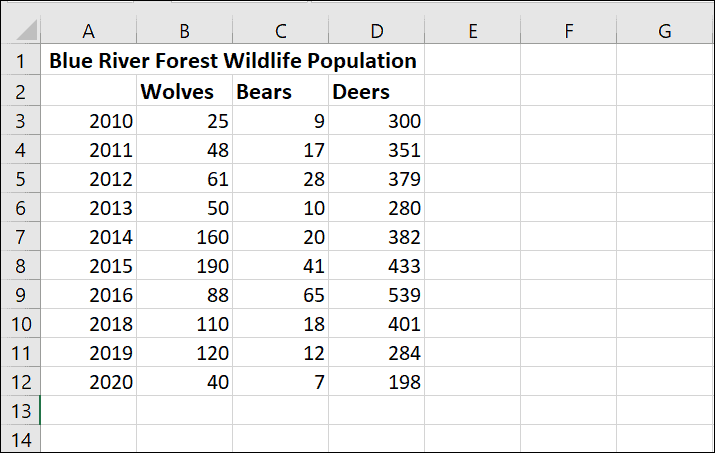Select column D header
This screenshot has height=453, width=715.
coord(377,30)
